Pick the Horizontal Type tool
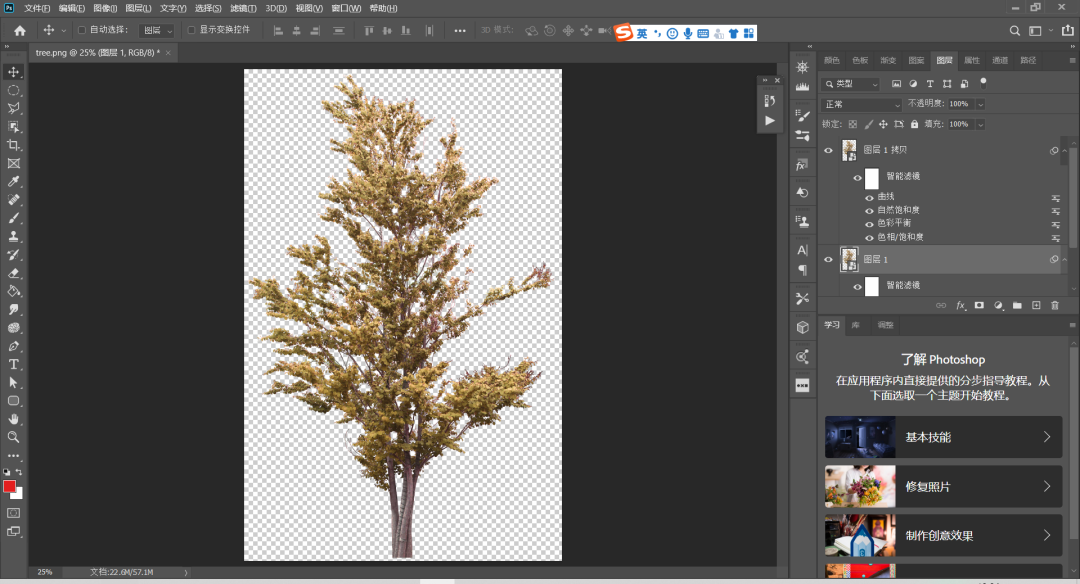The width and height of the screenshot is (1080, 584). pyautogui.click(x=14, y=364)
